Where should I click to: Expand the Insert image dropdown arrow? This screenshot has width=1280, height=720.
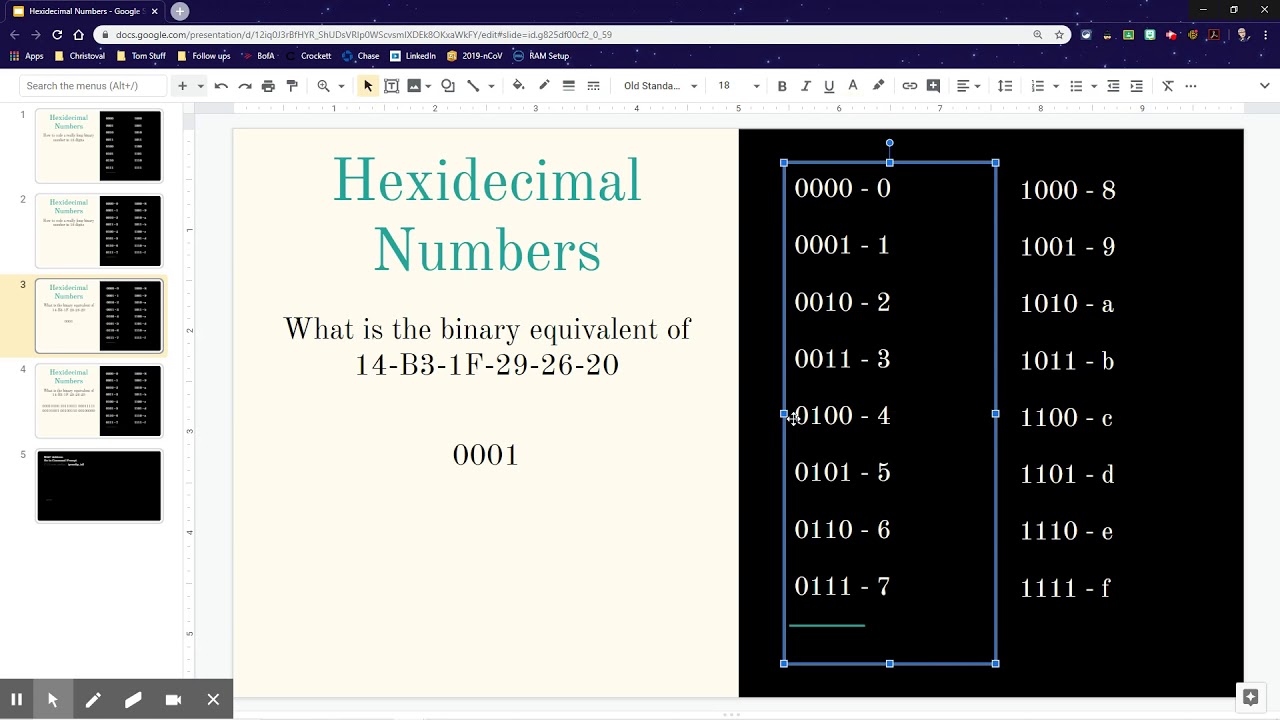pos(428,86)
